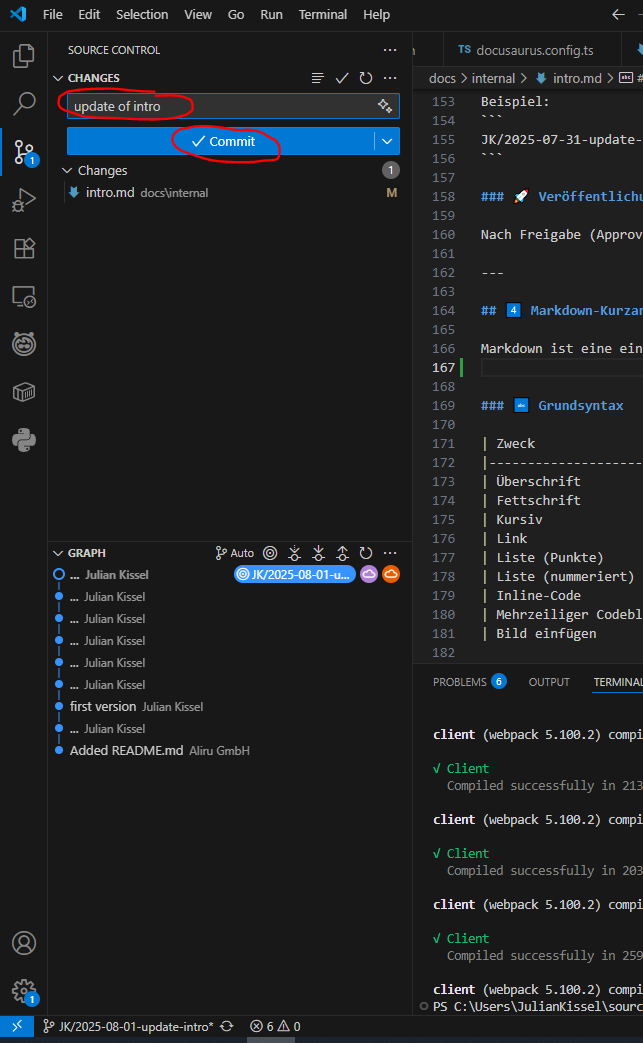Switch to the docusaurus.config.ts editor tab

point(532,50)
